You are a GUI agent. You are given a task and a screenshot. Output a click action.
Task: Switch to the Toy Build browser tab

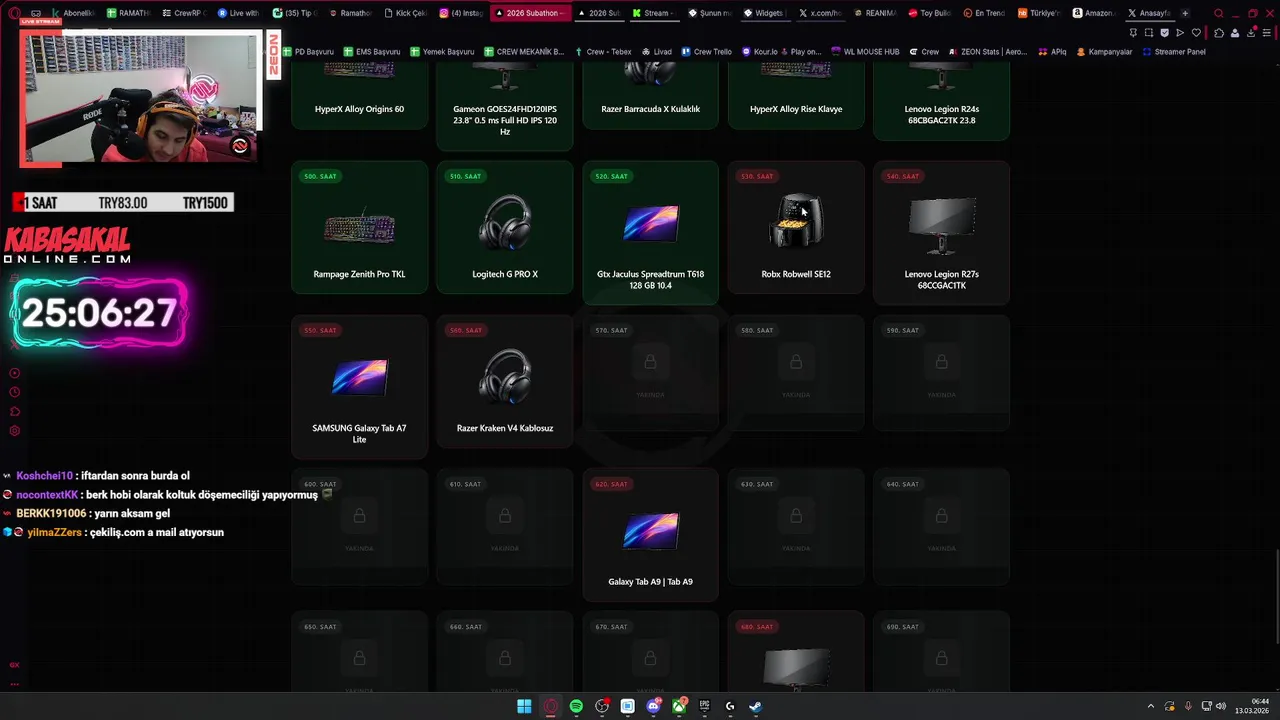(x=929, y=13)
